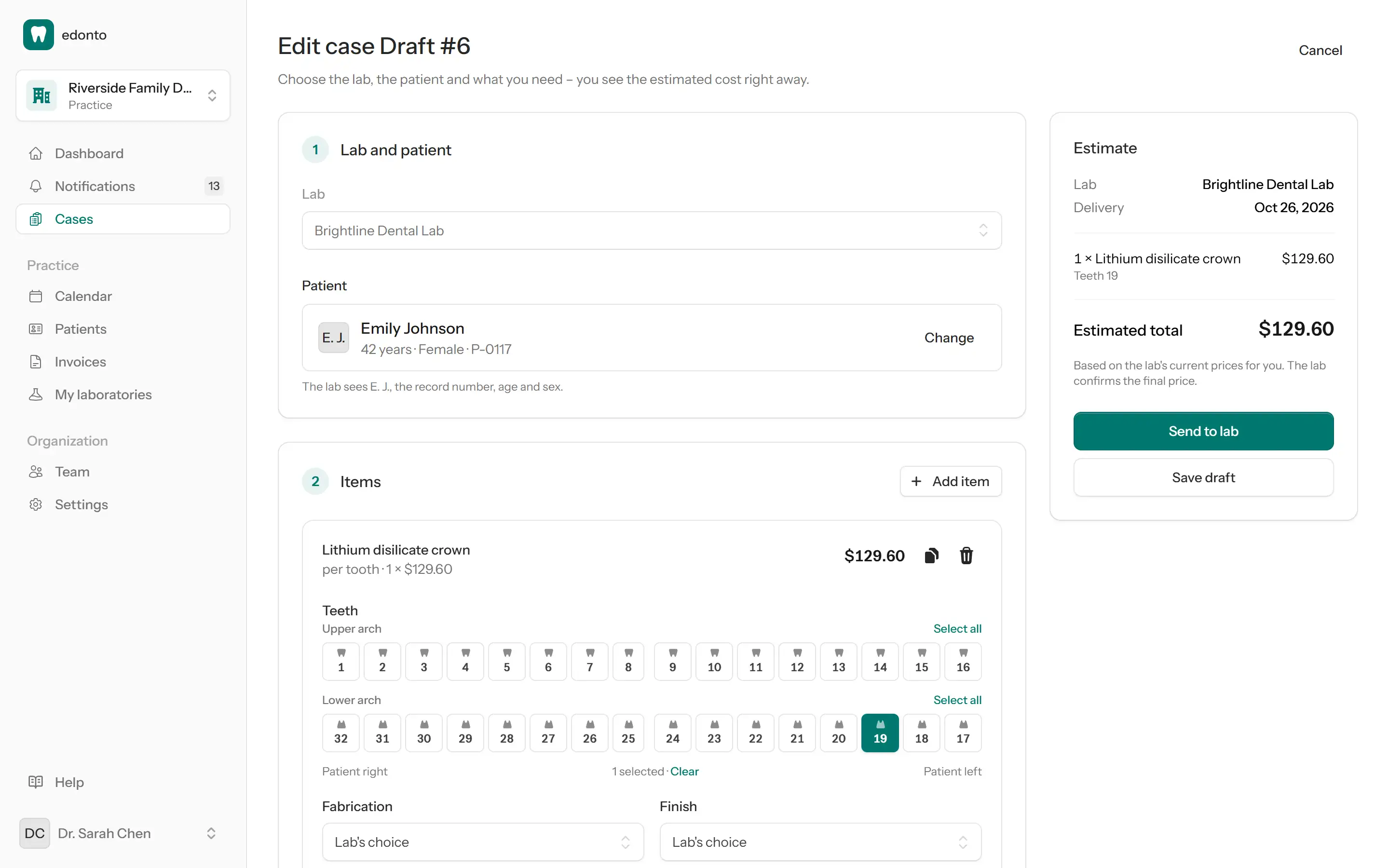Expand the Dr. Sarah Chen account menu
The image size is (1389, 868).
pyautogui.click(x=123, y=833)
